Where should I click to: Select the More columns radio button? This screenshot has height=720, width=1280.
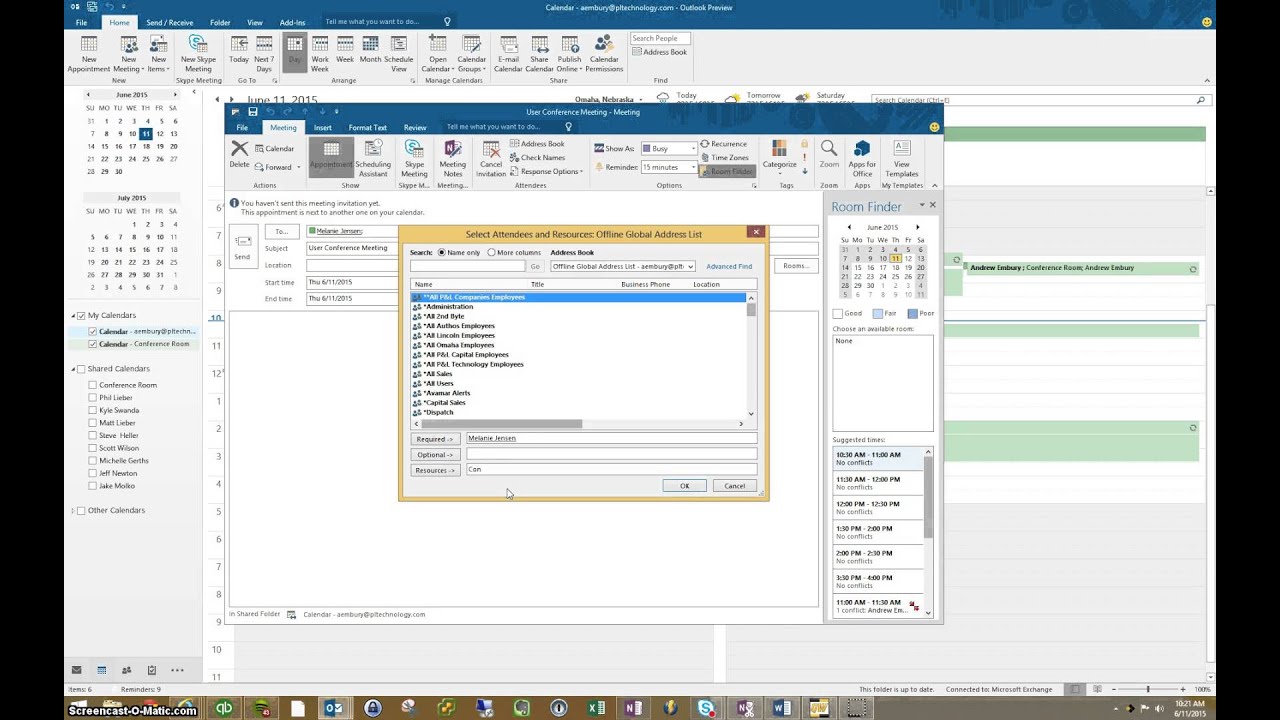[491, 252]
